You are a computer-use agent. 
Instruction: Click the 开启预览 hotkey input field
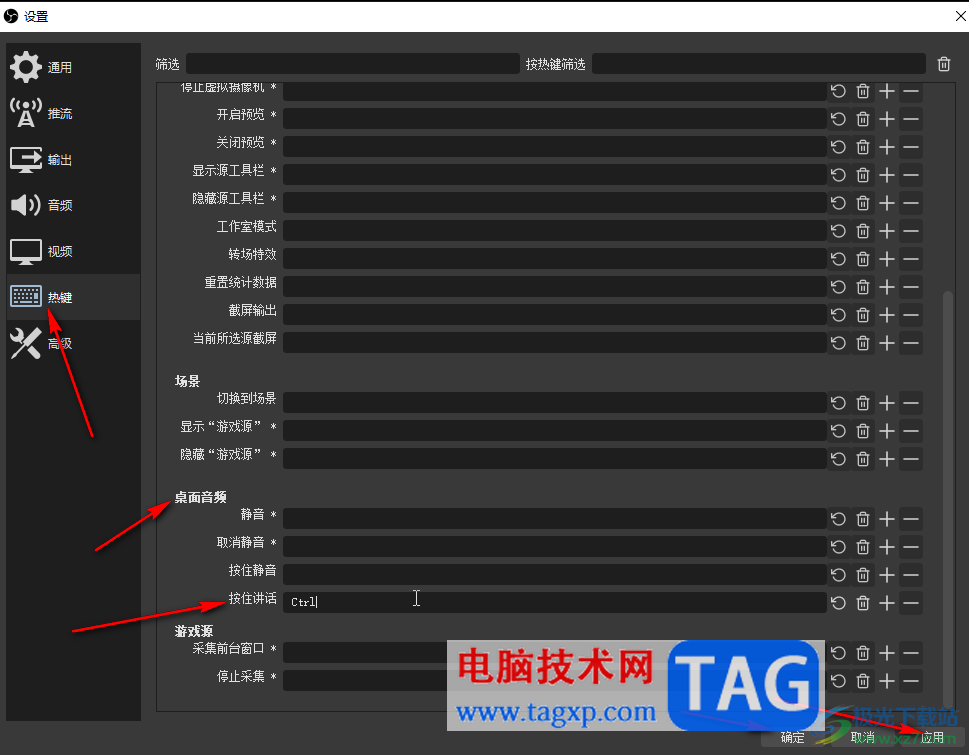click(554, 119)
